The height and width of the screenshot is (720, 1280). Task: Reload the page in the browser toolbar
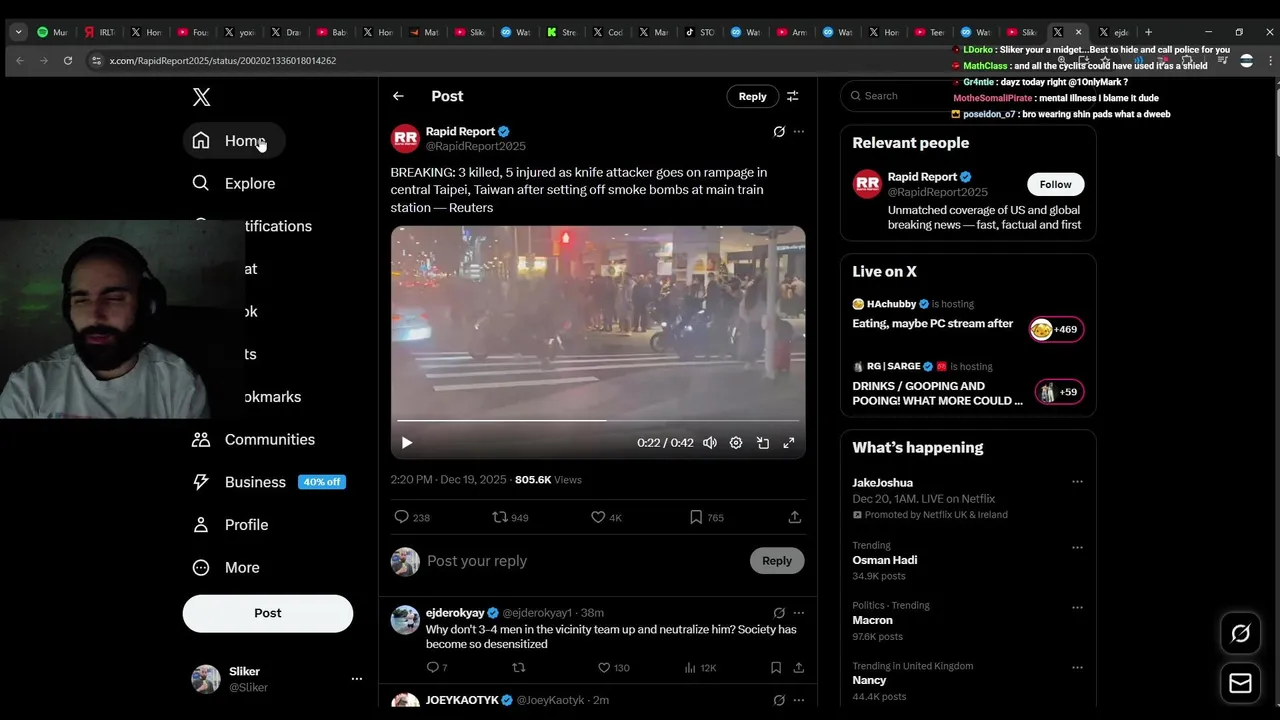(x=67, y=61)
